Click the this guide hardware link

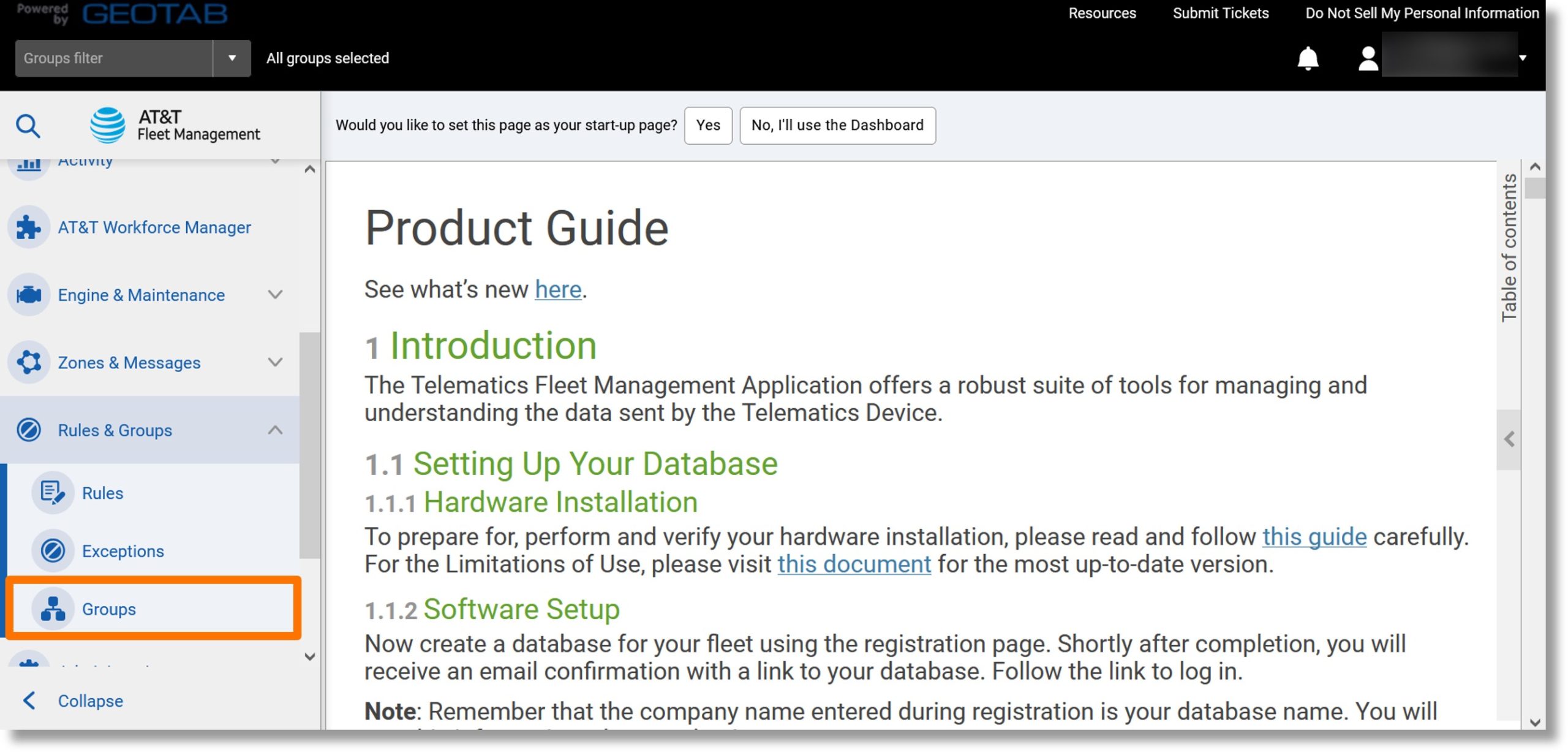[x=1314, y=536]
